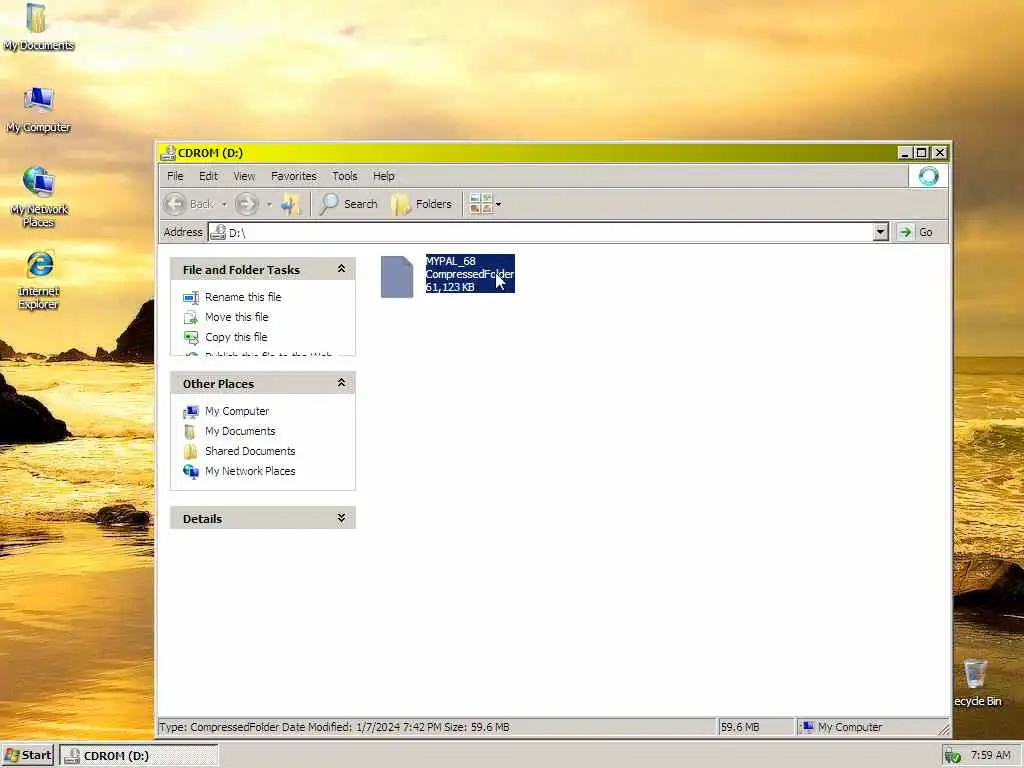Click Copy this file

click(x=236, y=338)
